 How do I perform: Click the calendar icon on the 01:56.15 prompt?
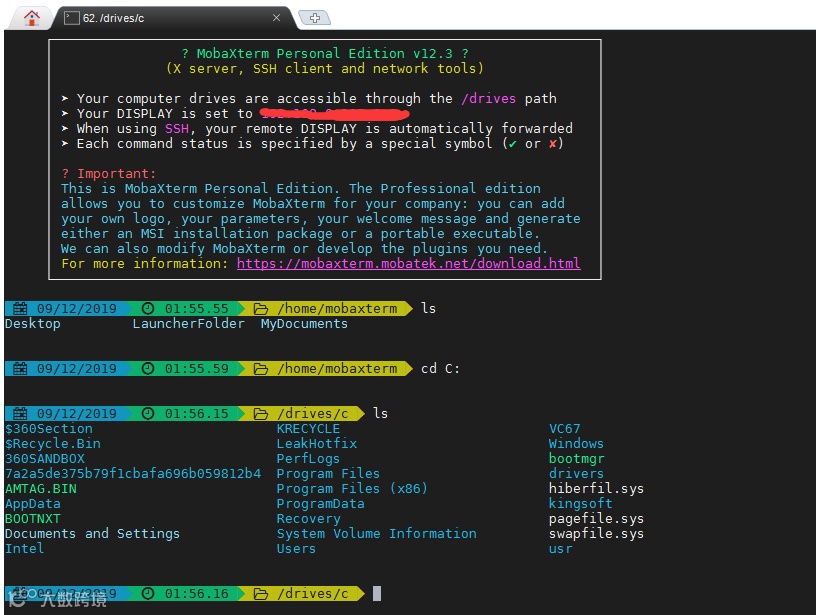(20, 414)
